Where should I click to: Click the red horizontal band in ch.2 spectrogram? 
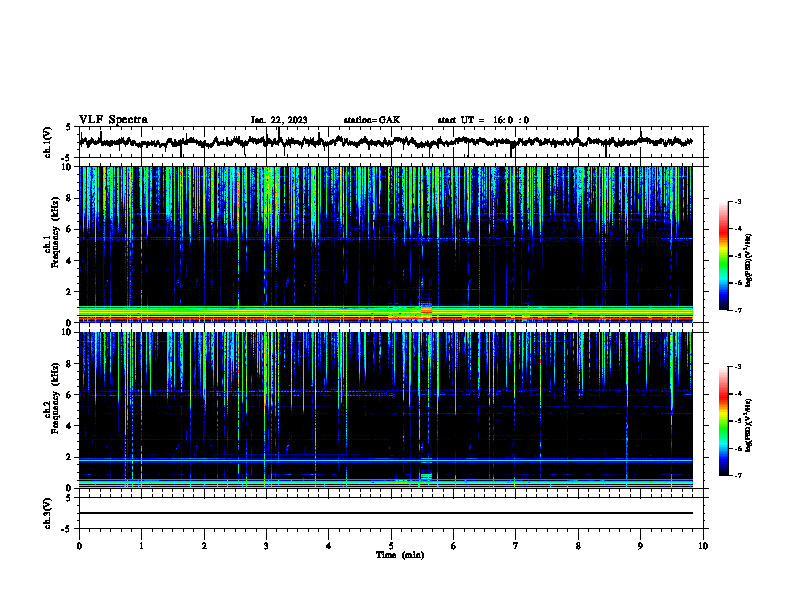(x=386, y=480)
